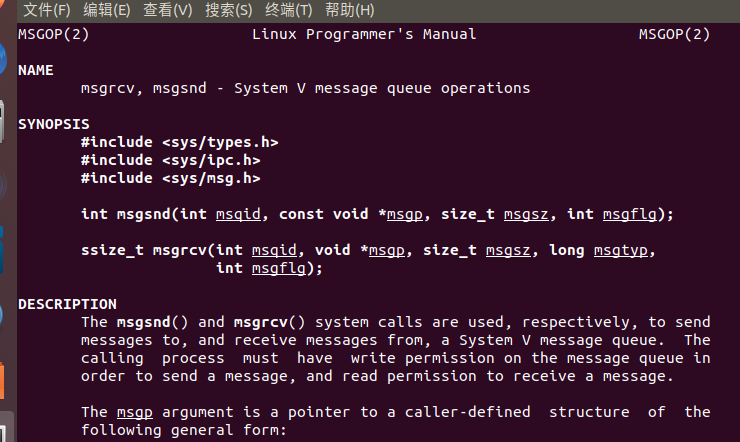Click underlined msqid in msgsnd prototype
The width and height of the screenshot is (740, 442).
click(x=238, y=214)
